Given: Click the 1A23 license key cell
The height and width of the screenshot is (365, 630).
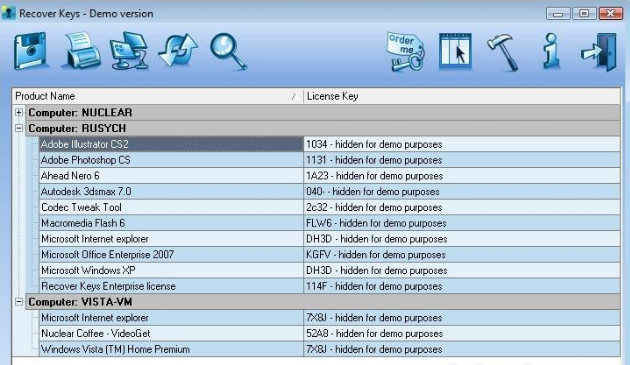Looking at the screenshot, I should point(462,176).
